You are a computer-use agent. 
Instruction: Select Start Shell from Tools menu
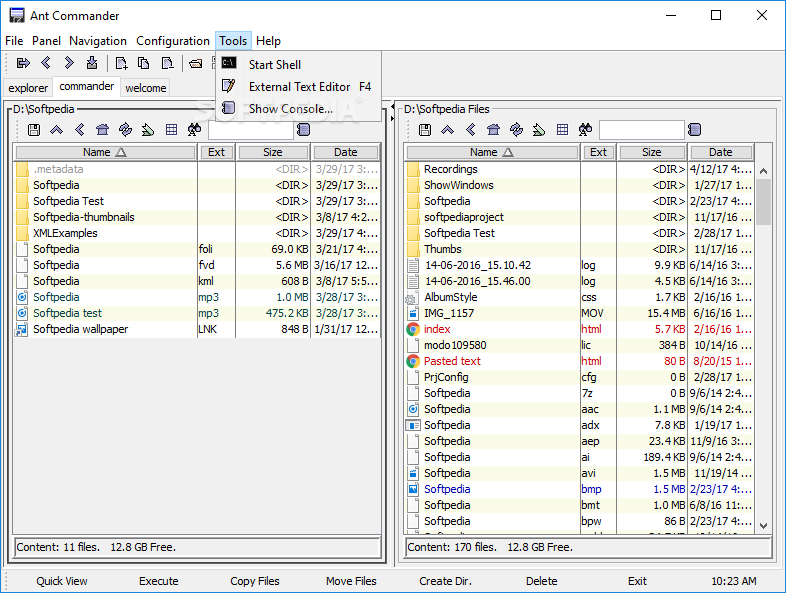click(299, 65)
